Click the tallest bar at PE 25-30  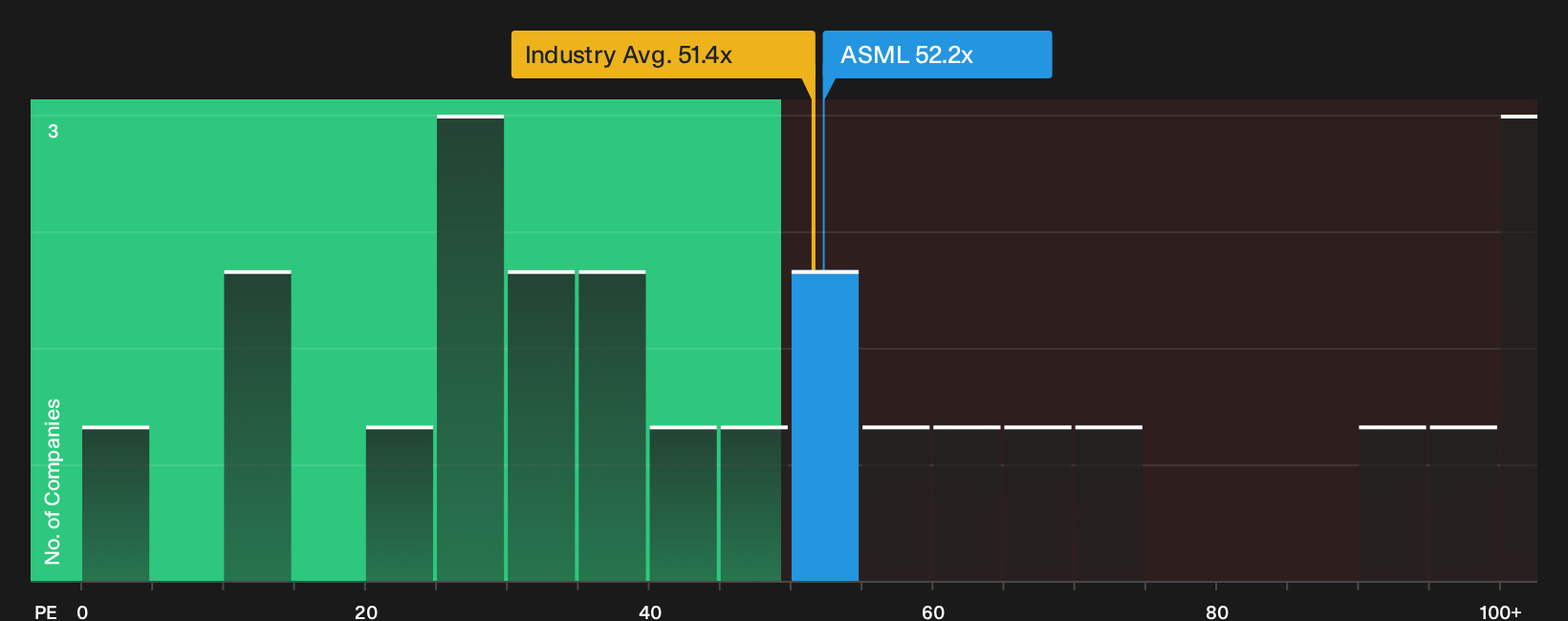click(x=470, y=349)
